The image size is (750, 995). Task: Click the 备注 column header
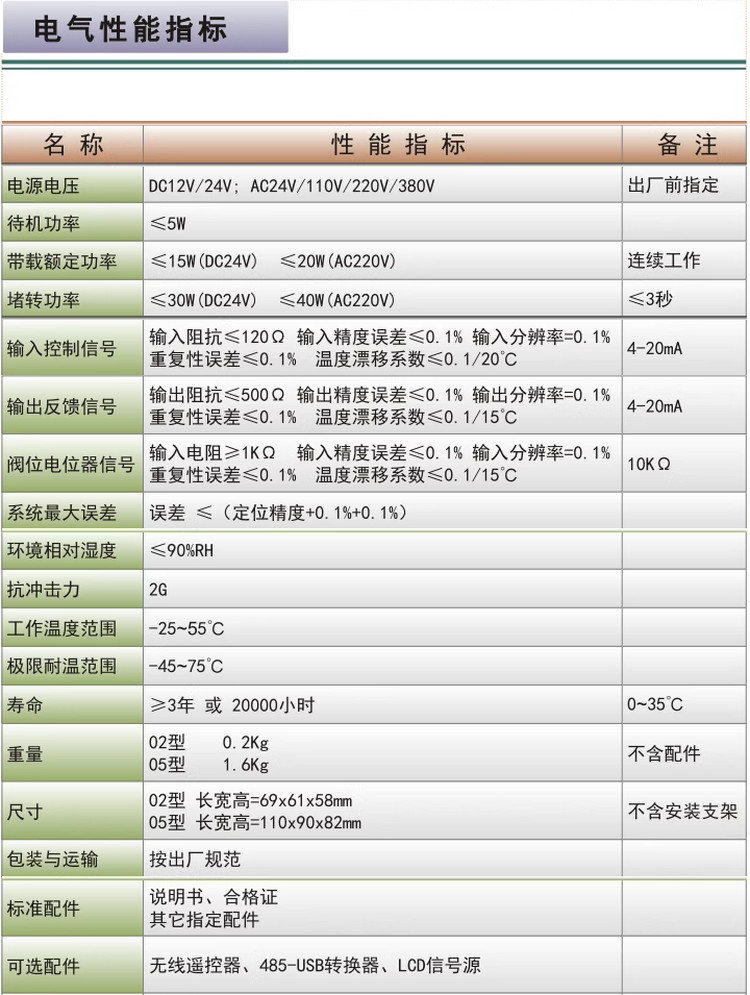pyautogui.click(x=687, y=145)
